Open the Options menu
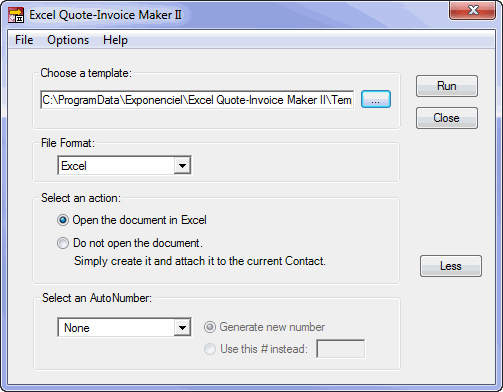This screenshot has height=392, width=503. 68,40
